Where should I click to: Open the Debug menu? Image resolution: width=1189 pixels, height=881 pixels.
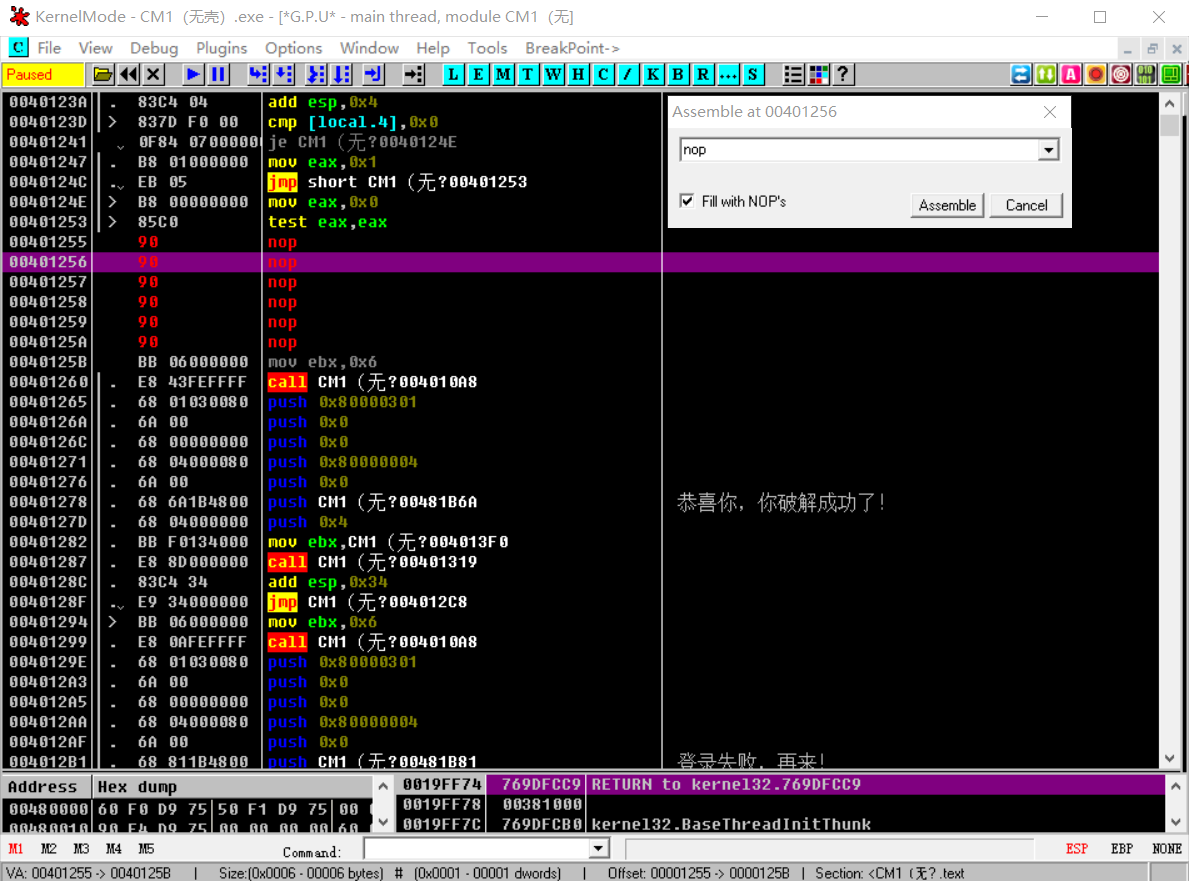[x=154, y=48]
